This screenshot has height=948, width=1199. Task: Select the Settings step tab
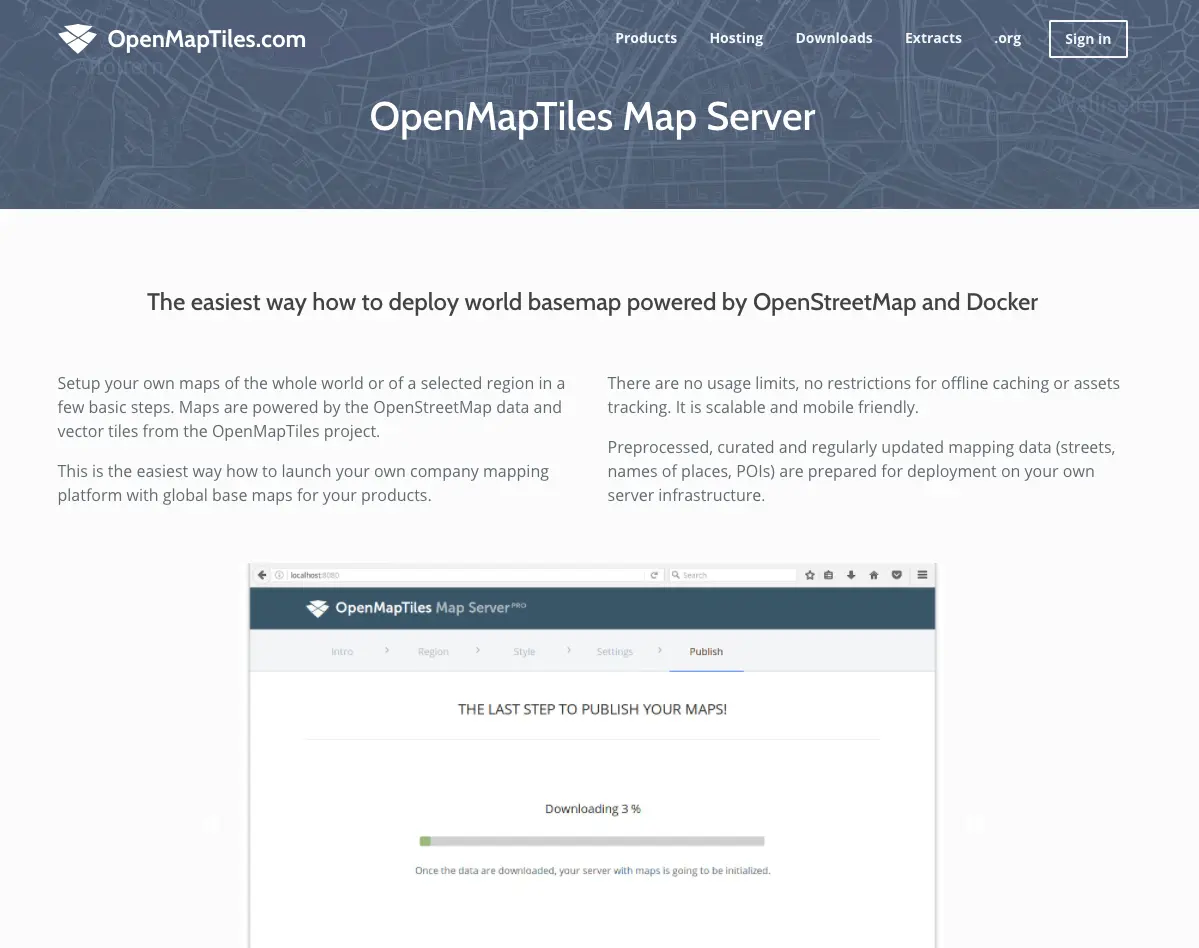click(615, 651)
